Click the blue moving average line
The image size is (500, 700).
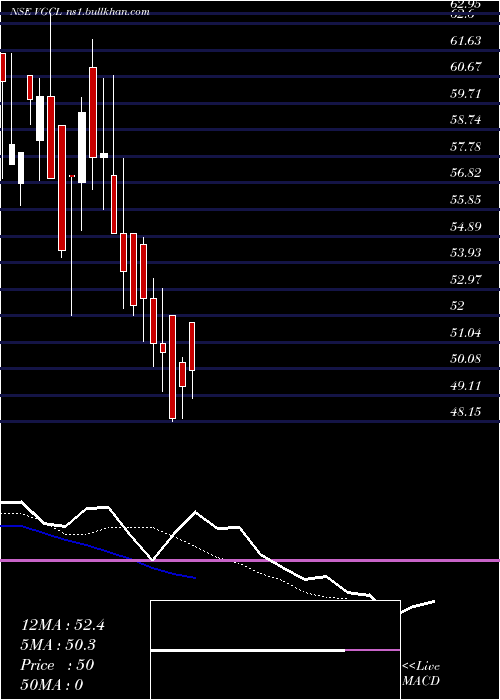(x=98, y=551)
